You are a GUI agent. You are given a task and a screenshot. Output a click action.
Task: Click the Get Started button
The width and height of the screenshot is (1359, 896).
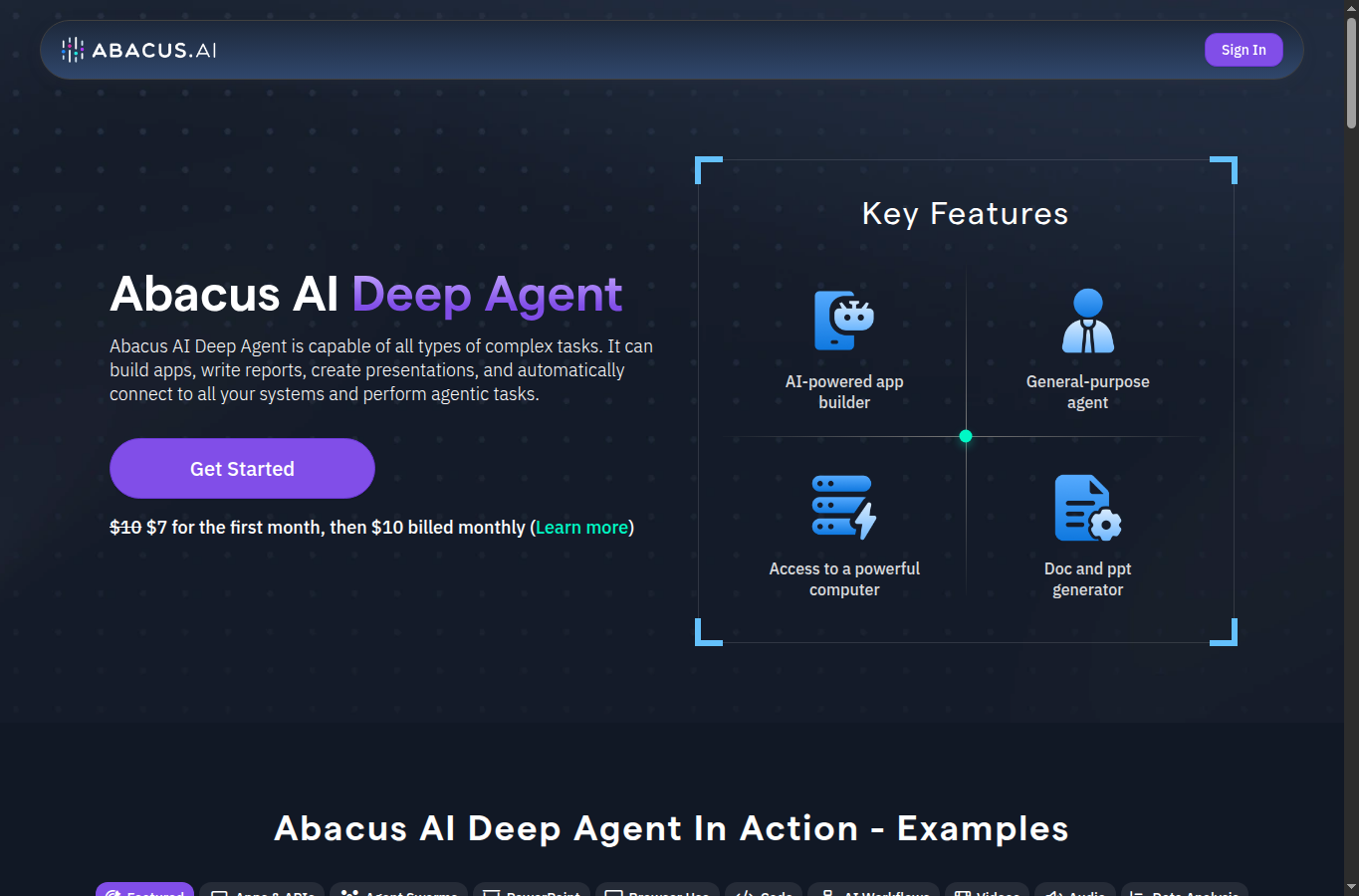[242, 468]
